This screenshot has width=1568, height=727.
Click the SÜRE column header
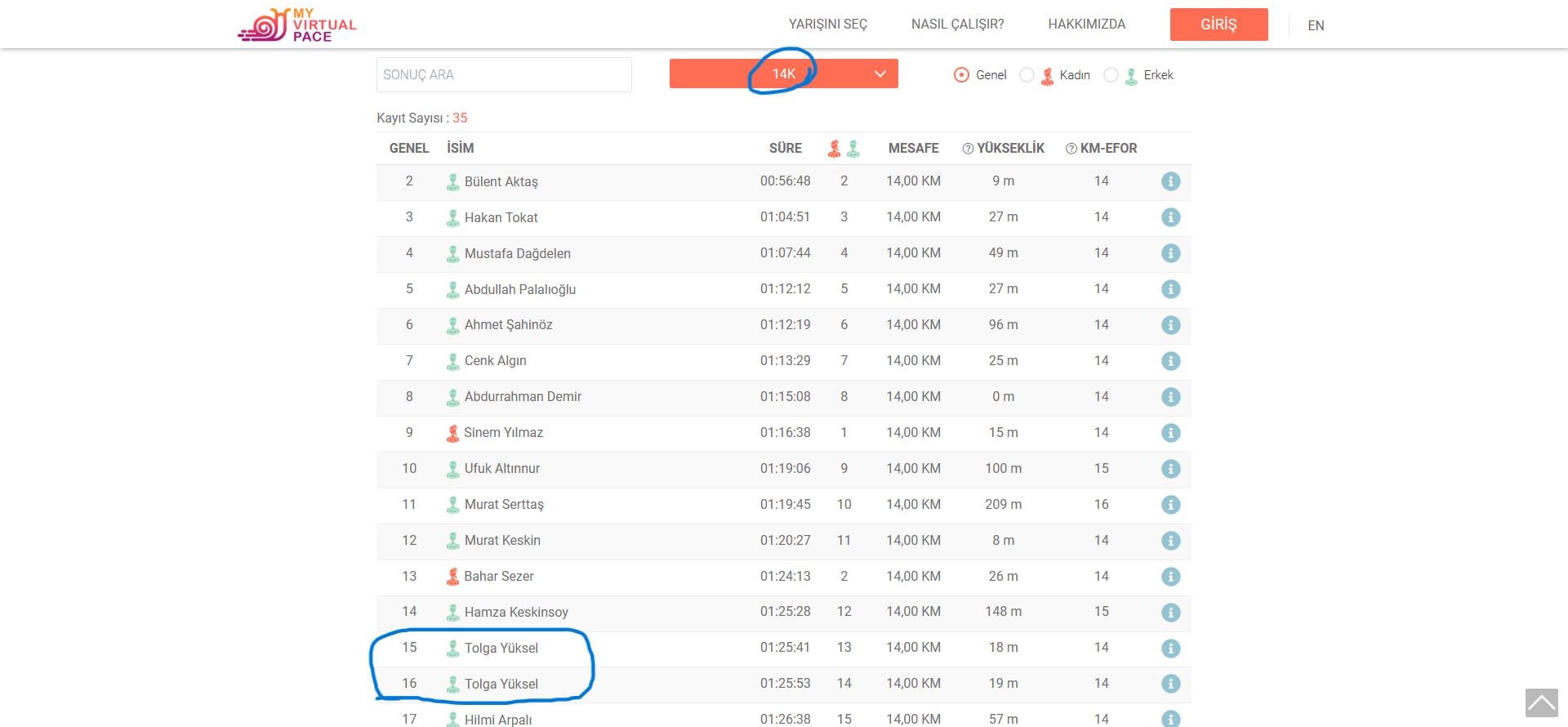pyautogui.click(x=785, y=148)
